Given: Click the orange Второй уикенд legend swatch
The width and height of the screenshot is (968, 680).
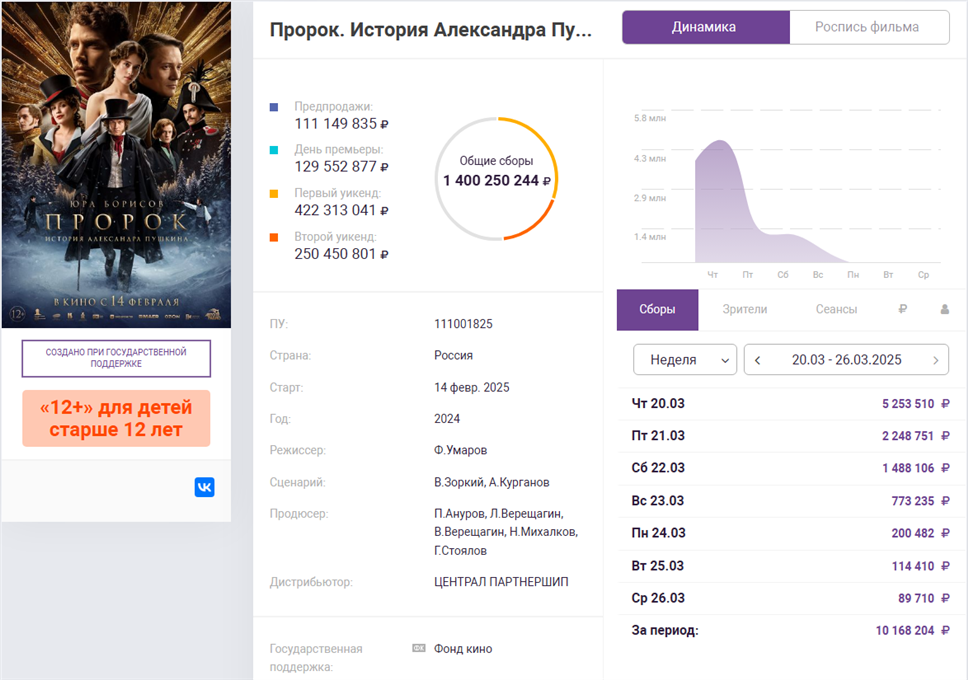Looking at the screenshot, I should (x=274, y=237).
